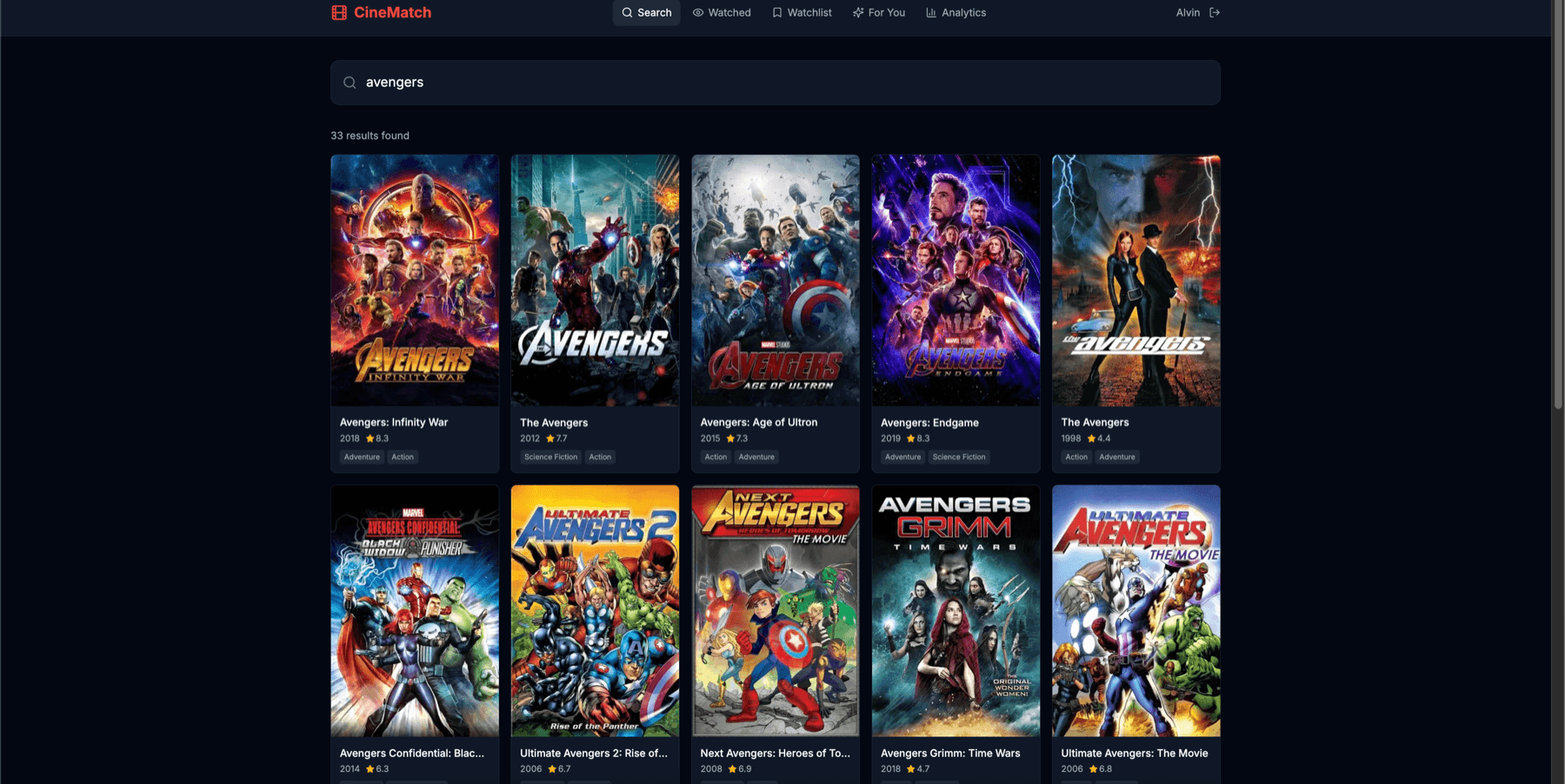
Task: Open Avengers: Endgame poster
Action: tap(956, 281)
